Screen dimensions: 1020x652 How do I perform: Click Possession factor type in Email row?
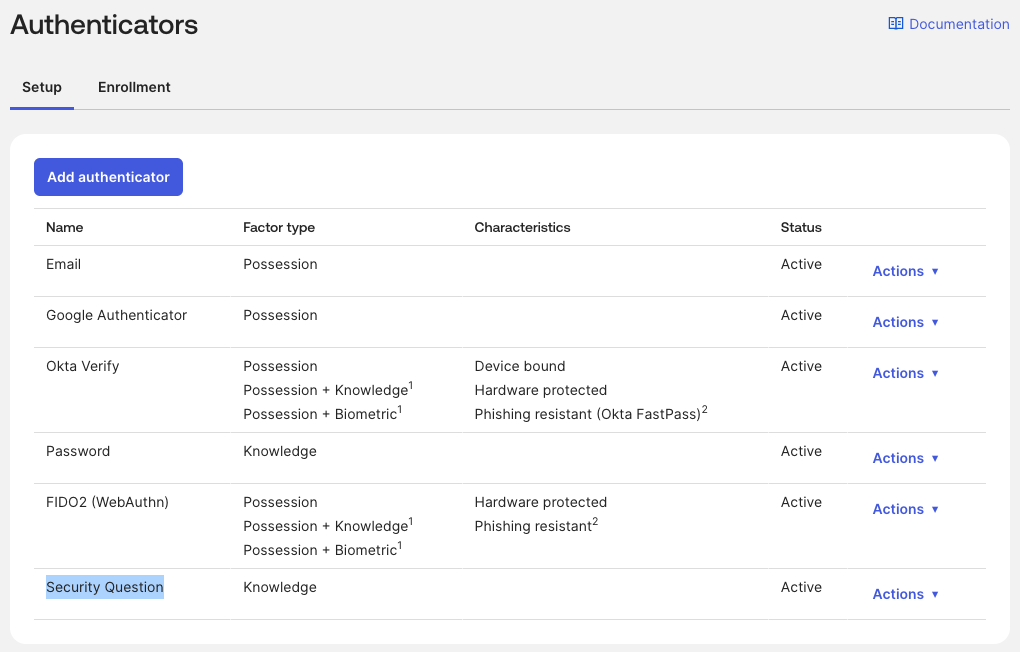(x=280, y=264)
